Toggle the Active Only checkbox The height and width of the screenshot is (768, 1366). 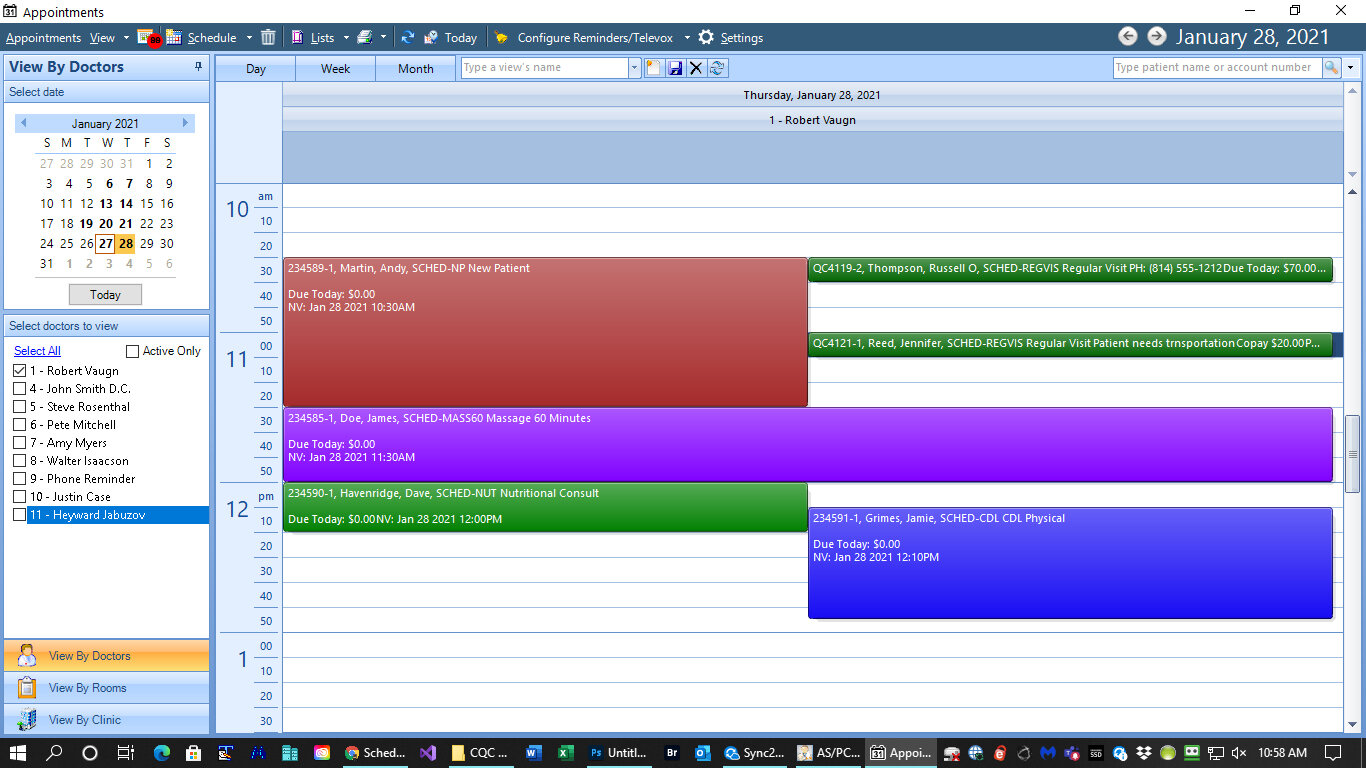132,351
